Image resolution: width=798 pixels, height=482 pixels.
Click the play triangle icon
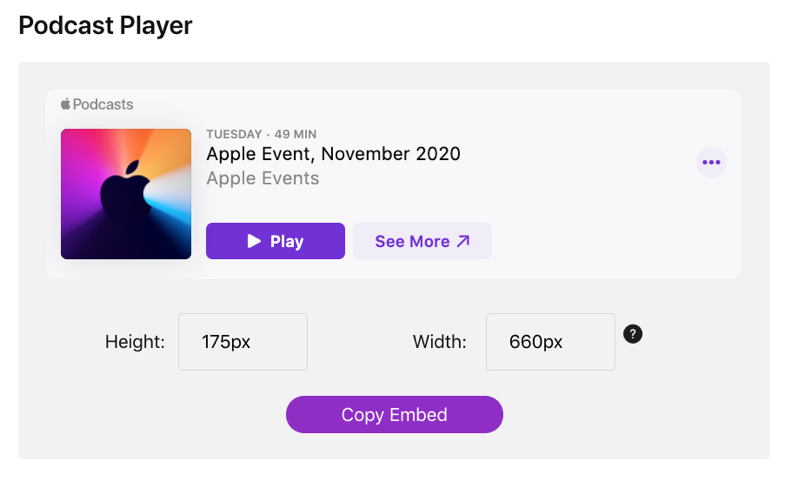point(254,241)
